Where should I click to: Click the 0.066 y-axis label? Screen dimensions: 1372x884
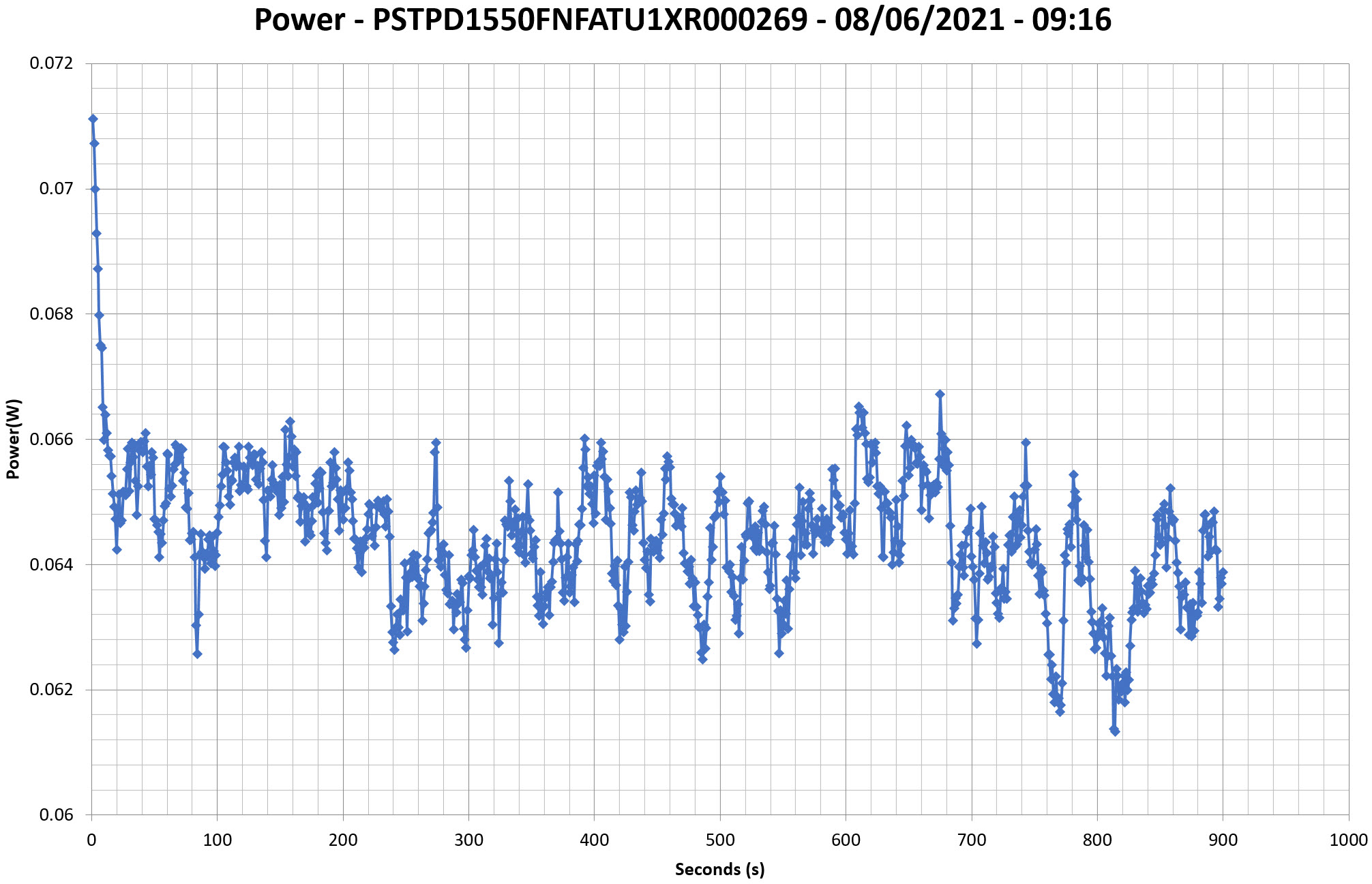pos(50,439)
